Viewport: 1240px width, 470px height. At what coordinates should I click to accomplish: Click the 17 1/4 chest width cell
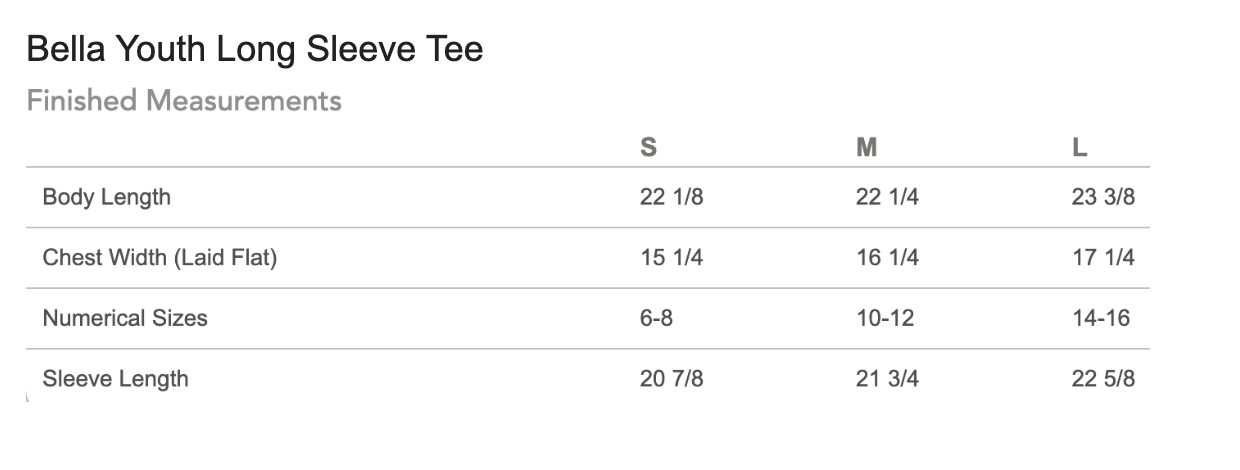1103,258
